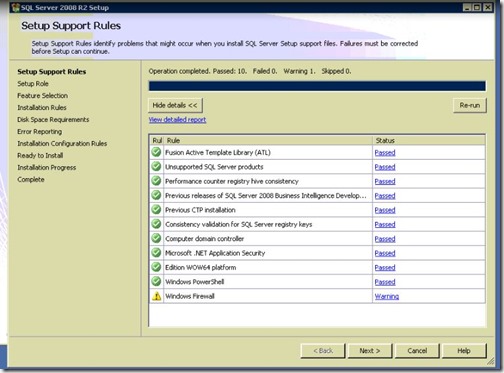
Task: Click green check icon for Edition WOW64 platform
Action: tap(156, 267)
